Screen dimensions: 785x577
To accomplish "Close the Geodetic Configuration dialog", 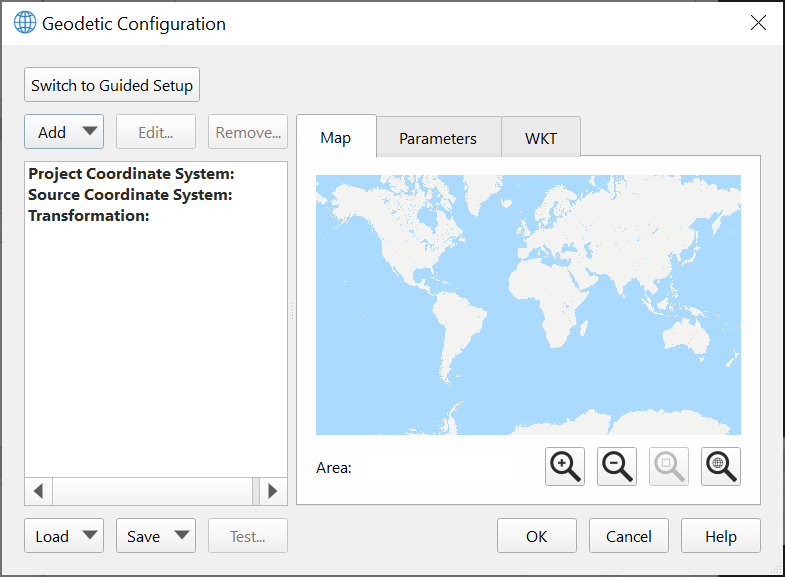I will (x=758, y=23).
